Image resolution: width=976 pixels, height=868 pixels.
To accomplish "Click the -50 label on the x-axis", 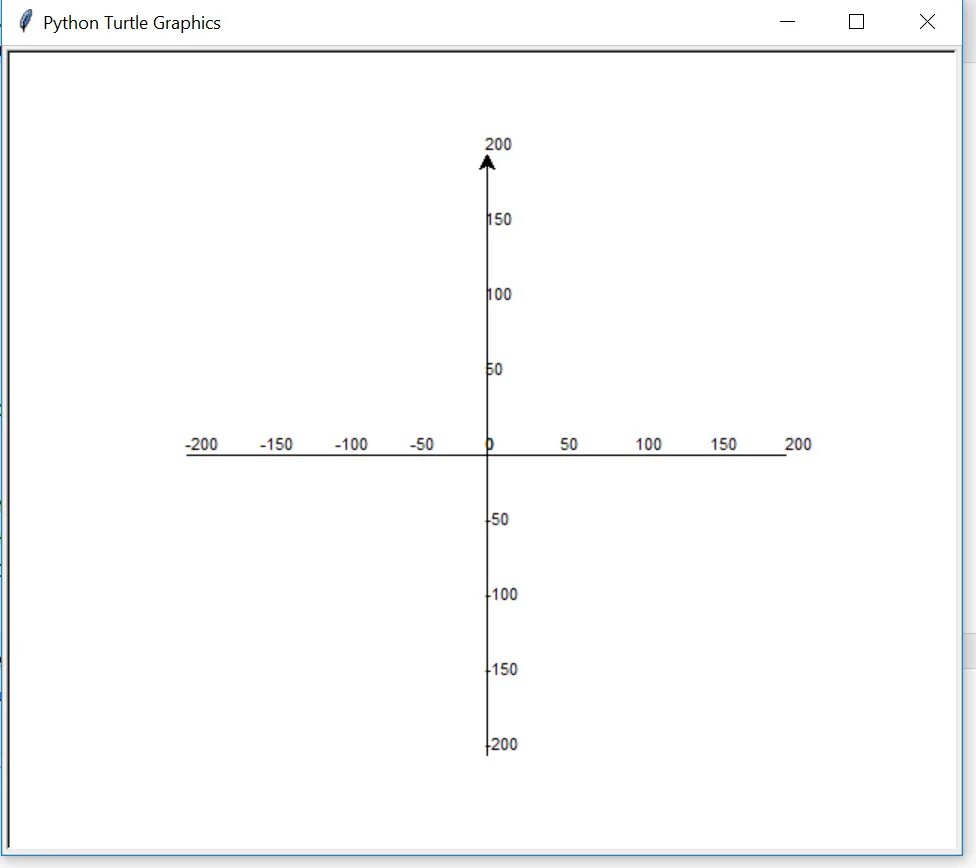I will pos(422,445).
